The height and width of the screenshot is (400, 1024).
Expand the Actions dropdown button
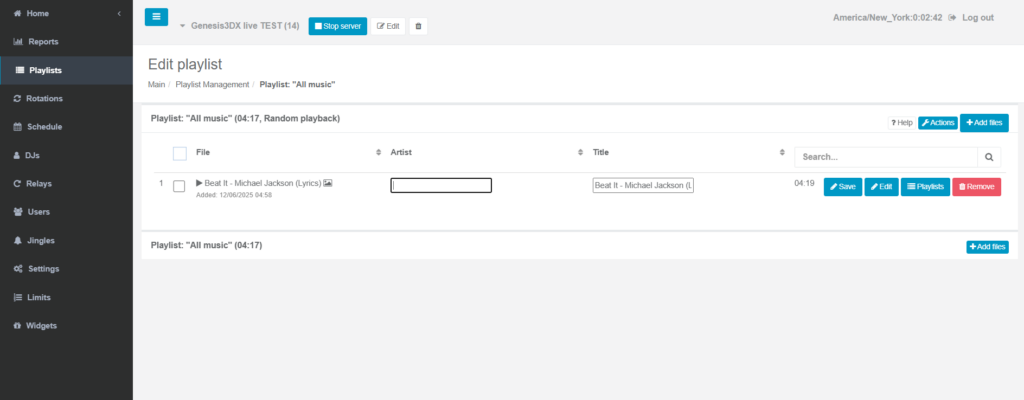[937, 122]
